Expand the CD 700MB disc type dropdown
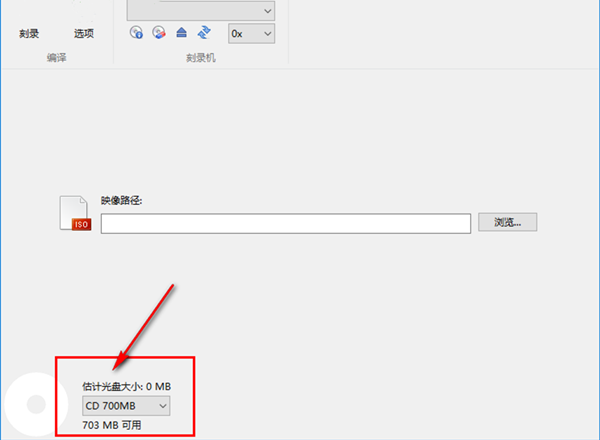 pos(126,405)
